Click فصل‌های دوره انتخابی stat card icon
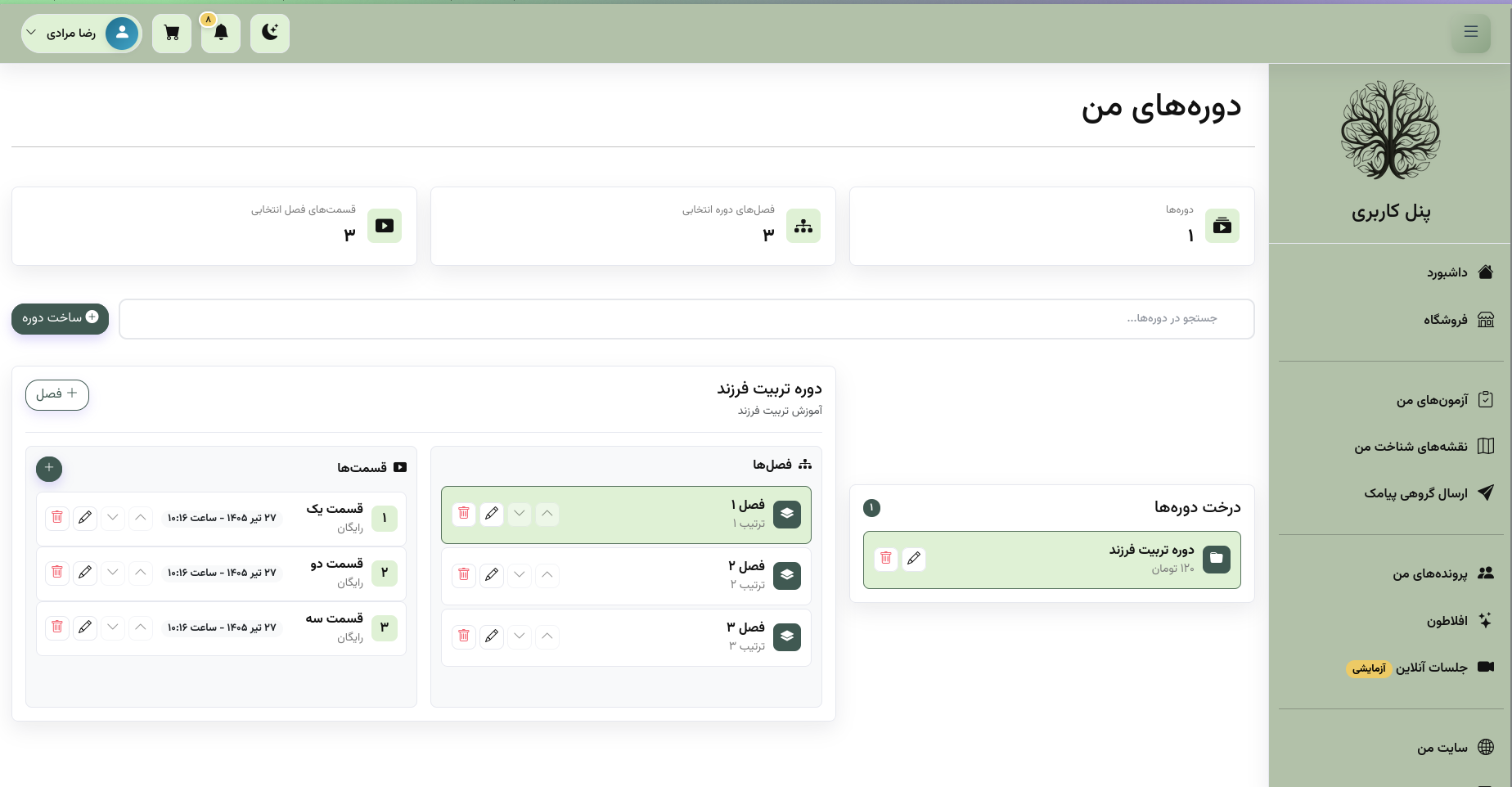1512x787 pixels. point(803,226)
